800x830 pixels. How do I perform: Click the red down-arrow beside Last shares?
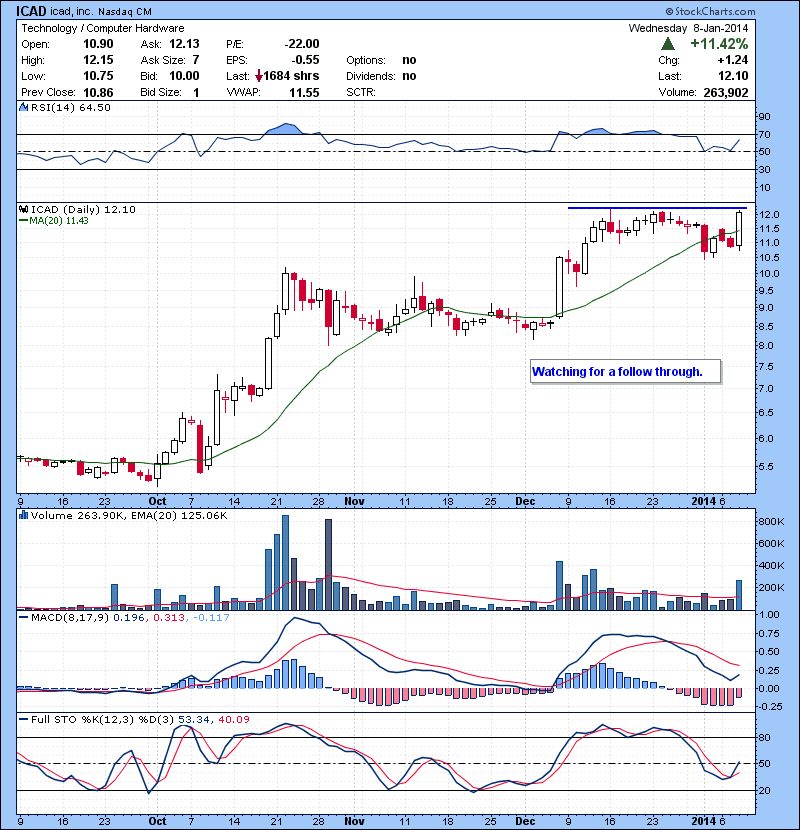[258, 76]
